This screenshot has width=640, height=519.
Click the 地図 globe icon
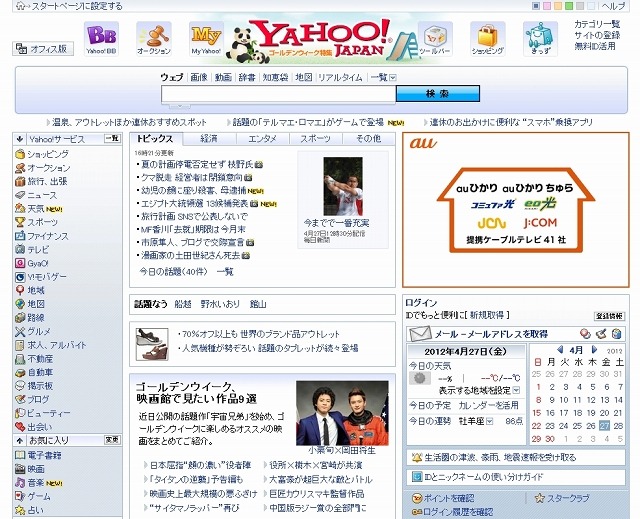tap(20, 304)
